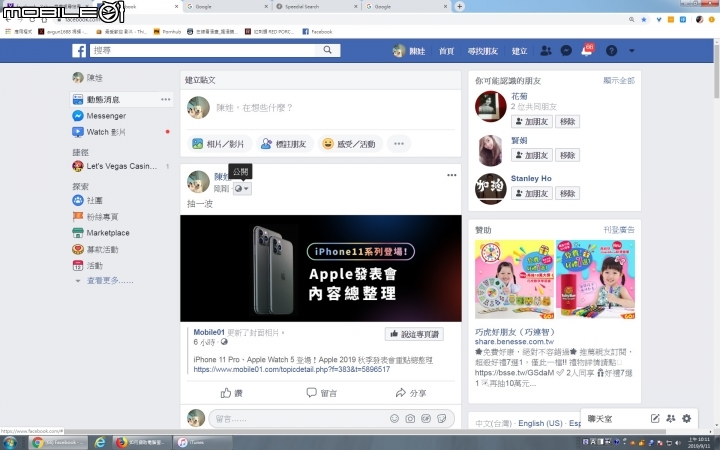Open a new browser tab with plus button

tap(459, 6)
